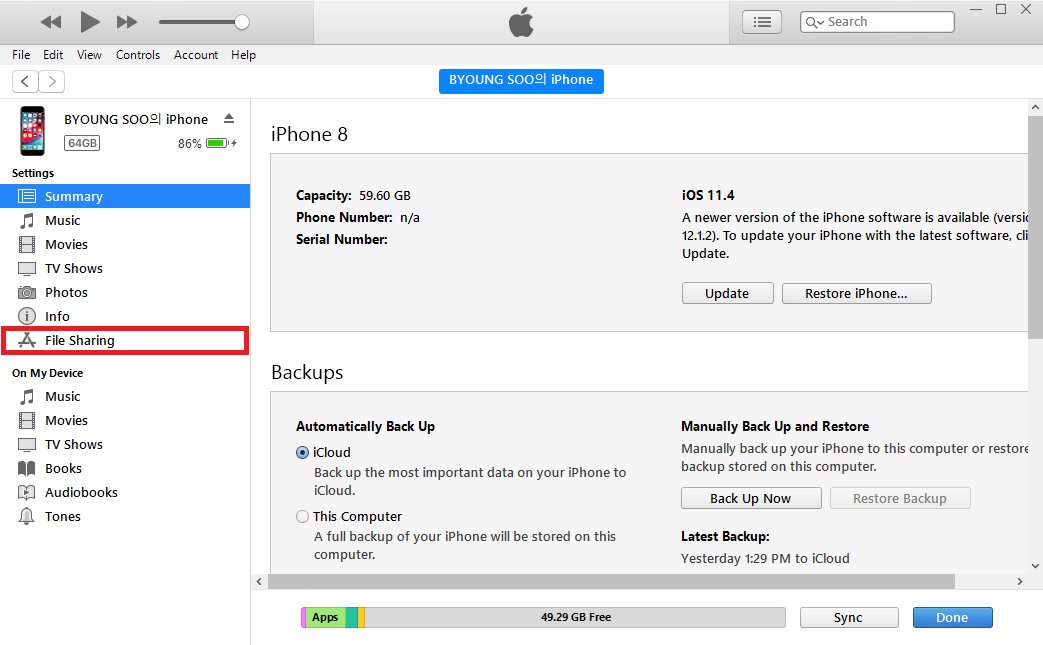Click On My Device Music note icon
This screenshot has width=1043, height=645.
click(27, 396)
